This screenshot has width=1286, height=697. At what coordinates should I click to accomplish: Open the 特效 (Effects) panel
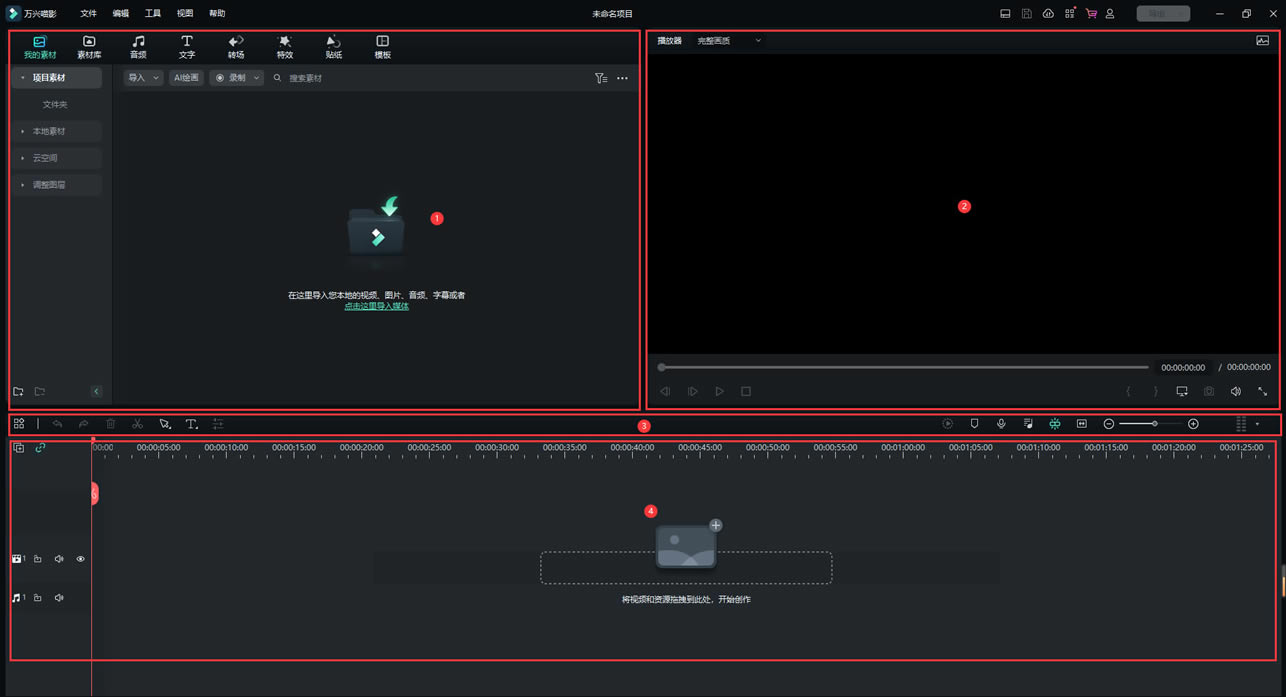click(285, 46)
